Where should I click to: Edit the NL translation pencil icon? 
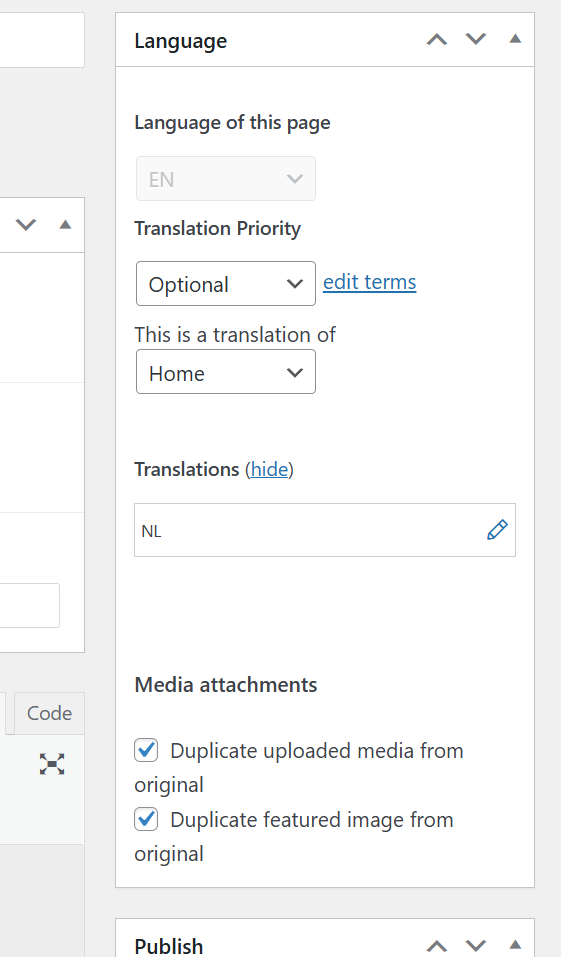497,530
